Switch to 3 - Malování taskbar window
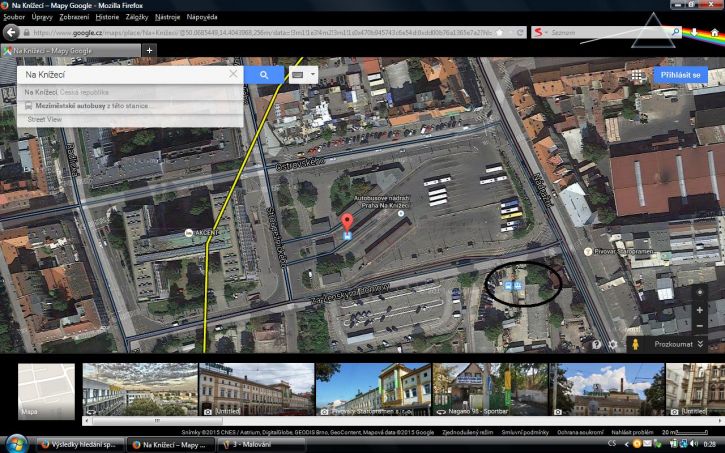 click(x=261, y=445)
